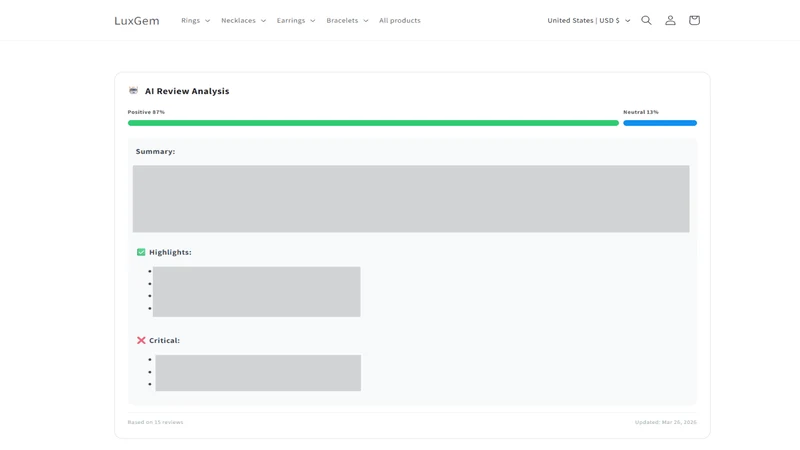Click the Summary: label
800x450 pixels.
click(x=156, y=152)
